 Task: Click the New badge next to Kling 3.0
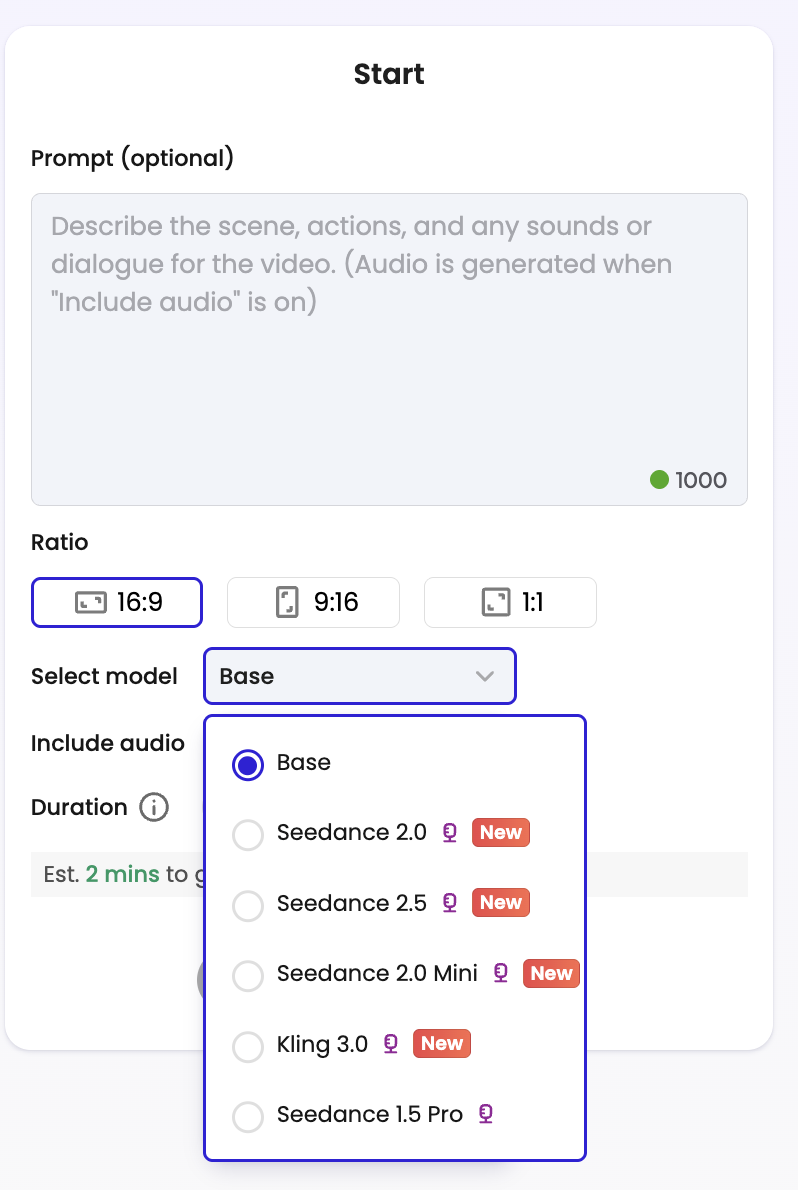pyautogui.click(x=442, y=1044)
